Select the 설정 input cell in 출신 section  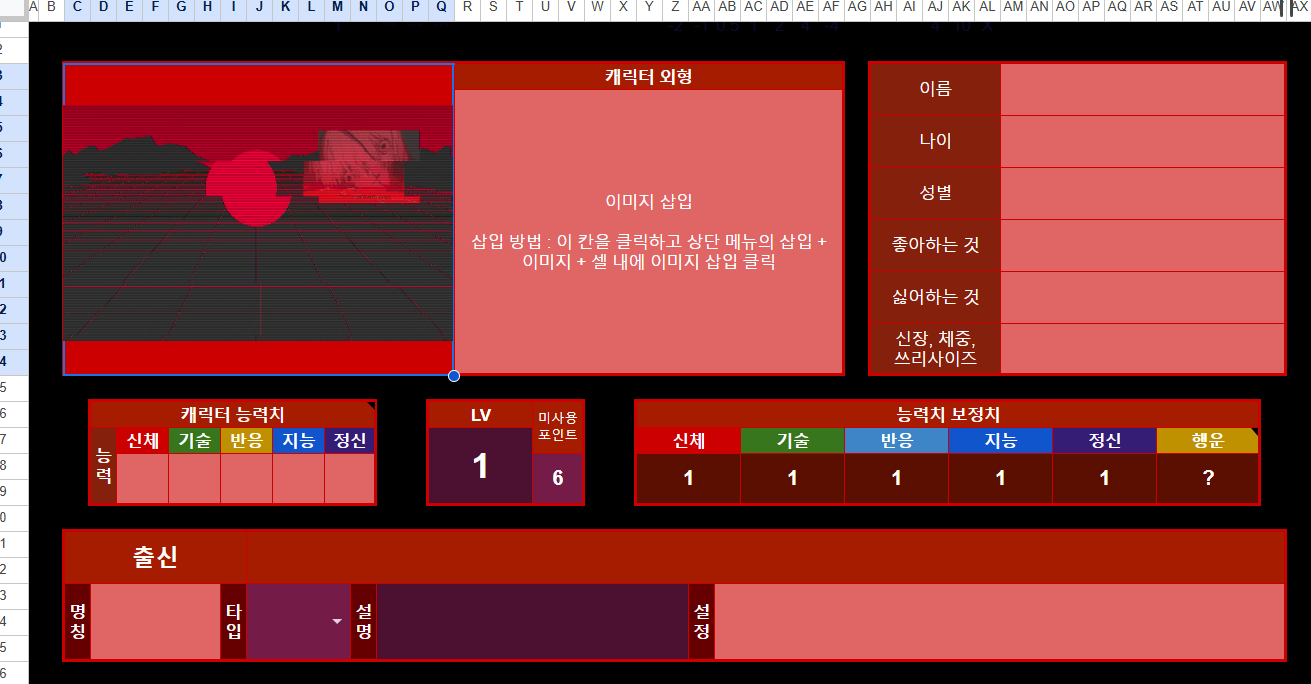click(999, 622)
